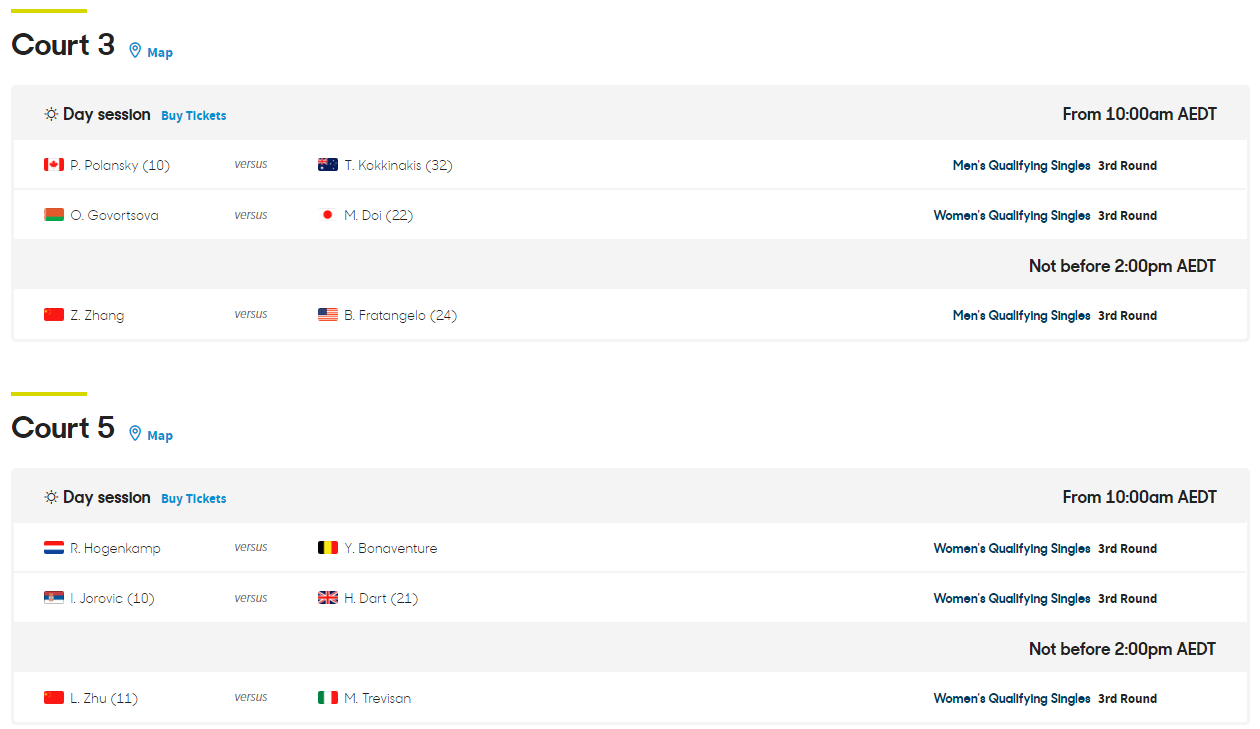Click the British flag next to H. Dart
The width and height of the screenshot is (1260, 729).
click(x=328, y=598)
